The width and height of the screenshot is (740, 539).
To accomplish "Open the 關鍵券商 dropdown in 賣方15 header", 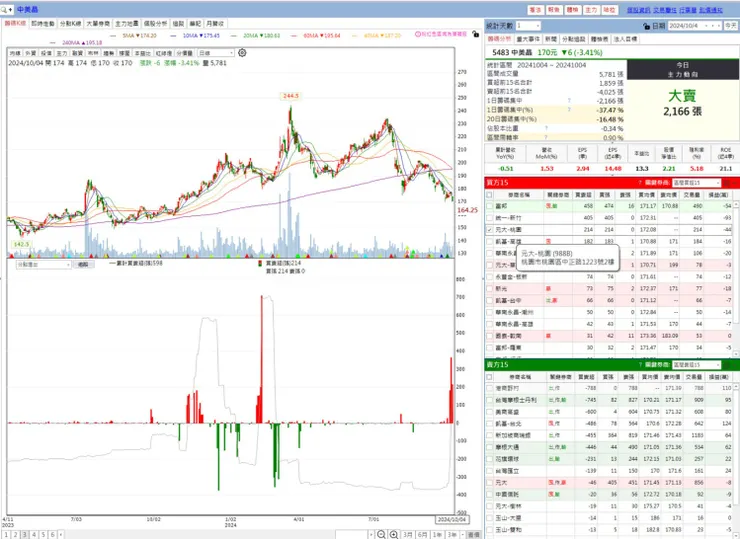I will click(x=697, y=365).
